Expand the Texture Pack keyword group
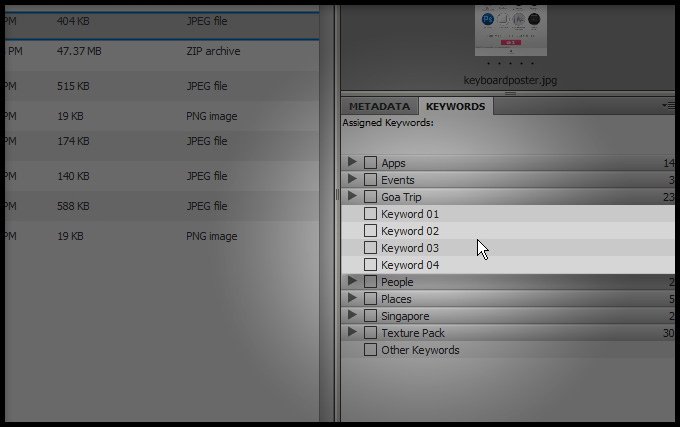 (352, 333)
